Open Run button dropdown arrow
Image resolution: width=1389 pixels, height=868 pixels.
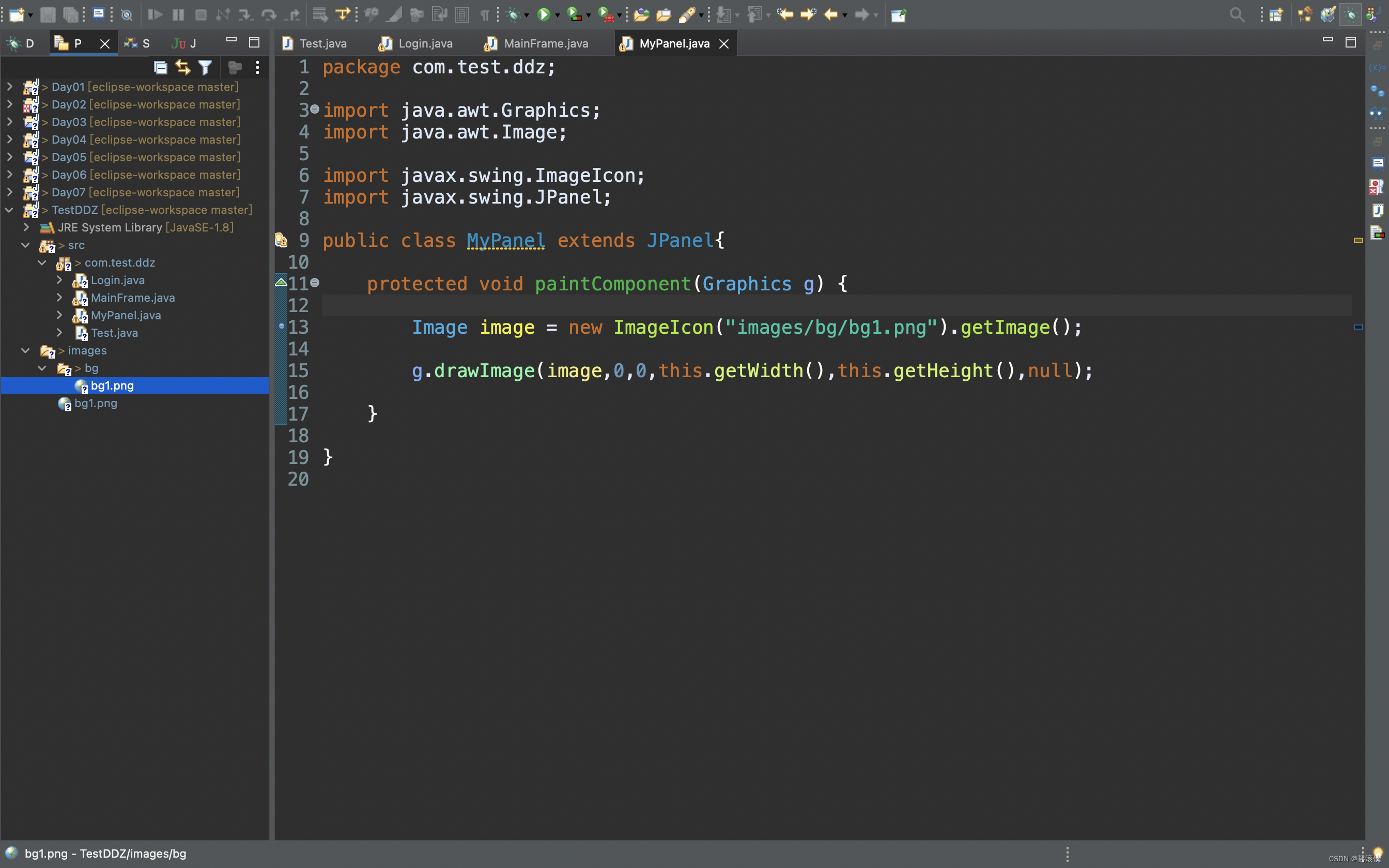pyautogui.click(x=558, y=16)
